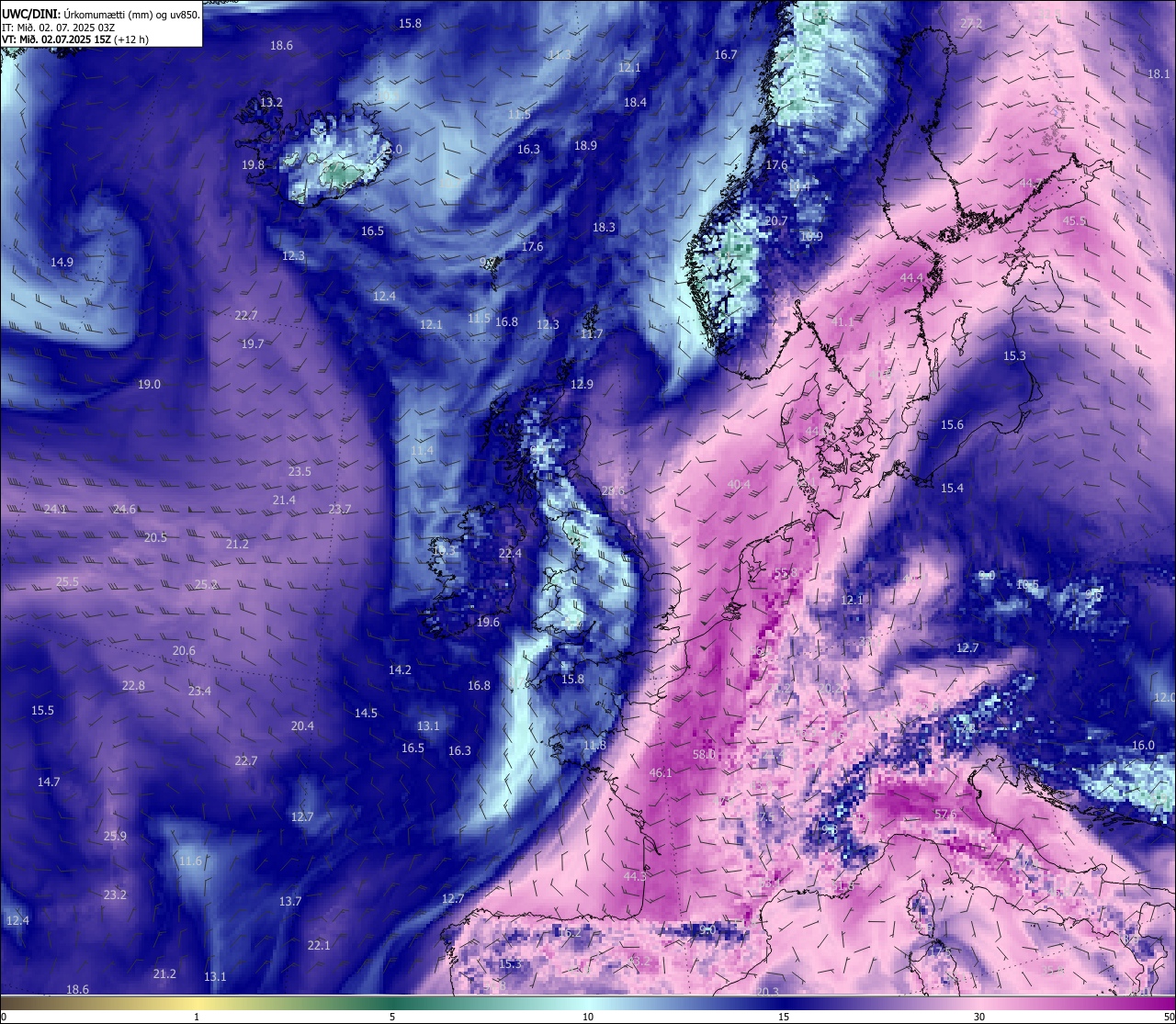1176x1024 pixels.
Task: Click the 25.9 value on the map
Action: click(x=115, y=837)
